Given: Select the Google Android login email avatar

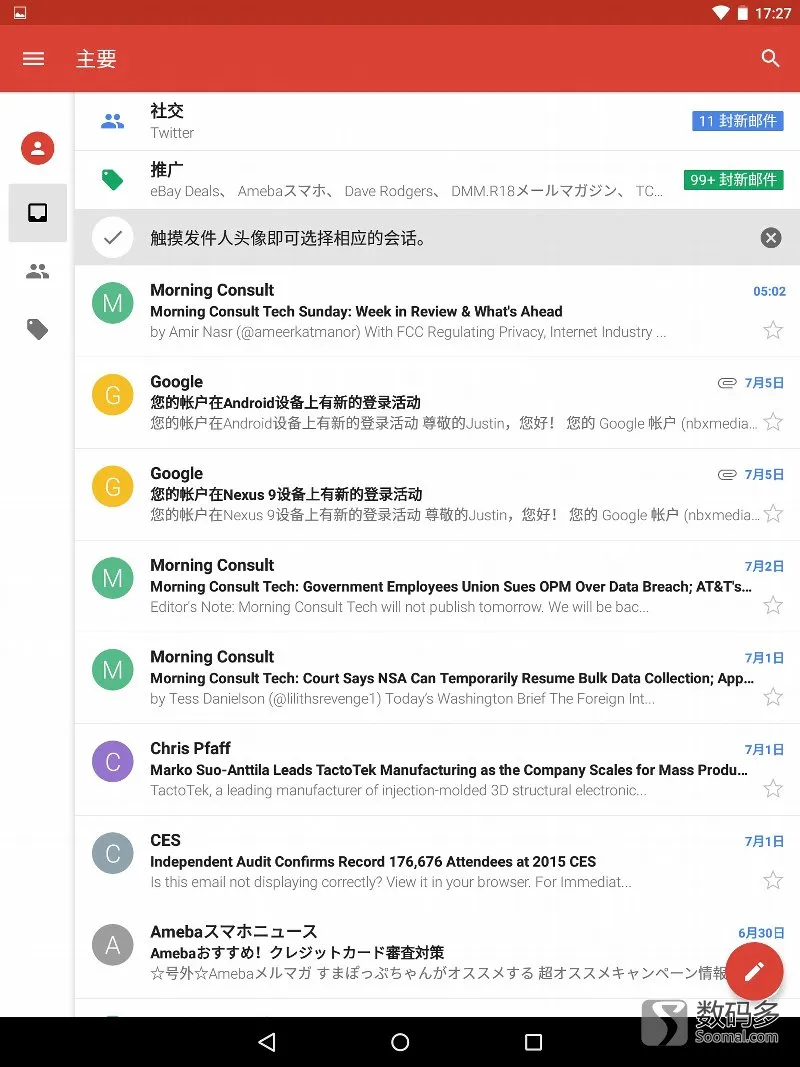Looking at the screenshot, I should pos(112,395).
